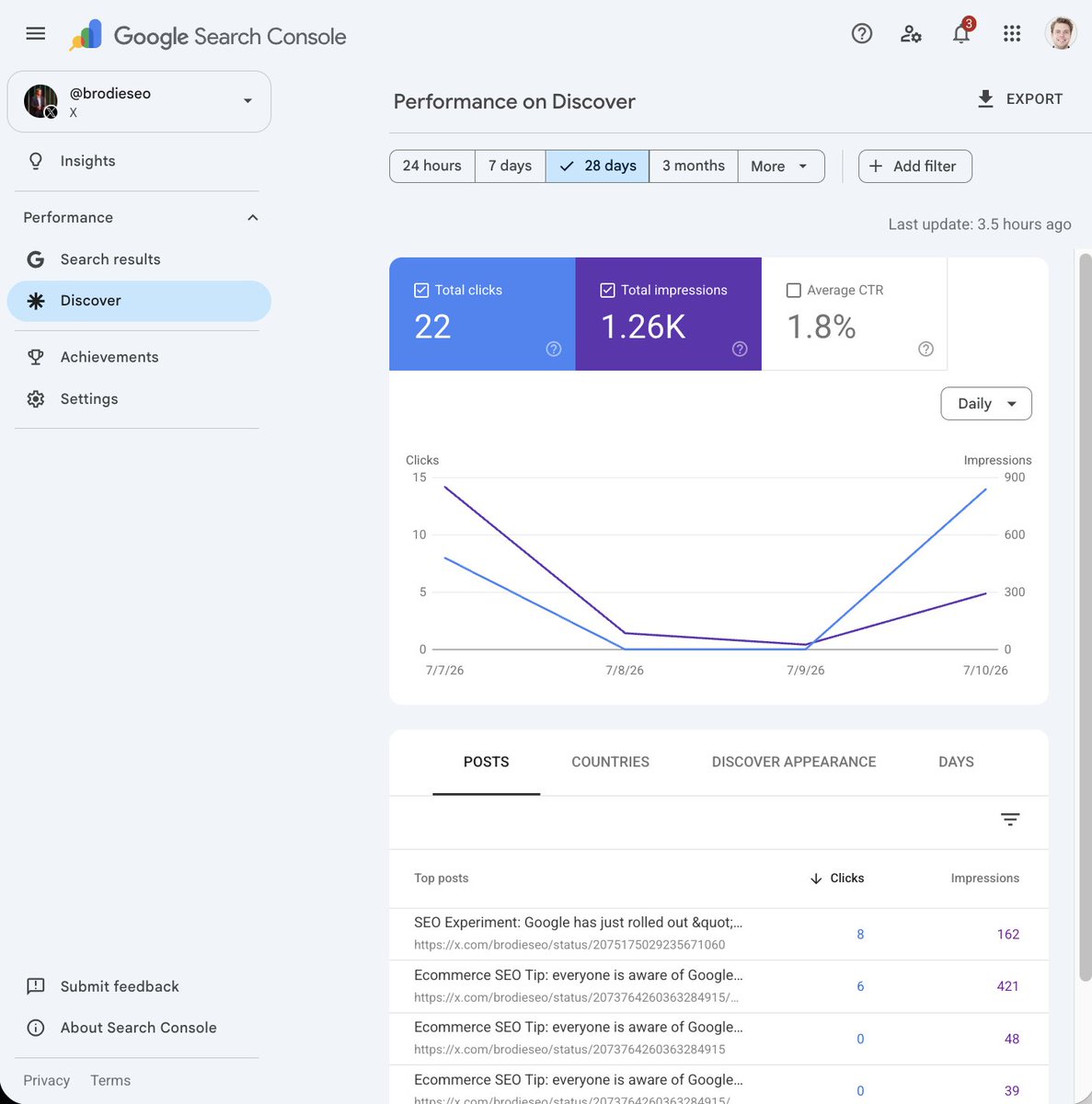Image resolution: width=1092 pixels, height=1104 pixels.
Task: Click the About Search Console info icon
Action: [x=36, y=1028]
